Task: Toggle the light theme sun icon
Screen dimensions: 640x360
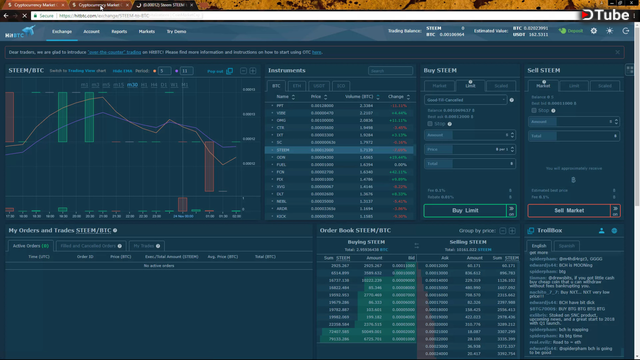Action: click(609, 31)
